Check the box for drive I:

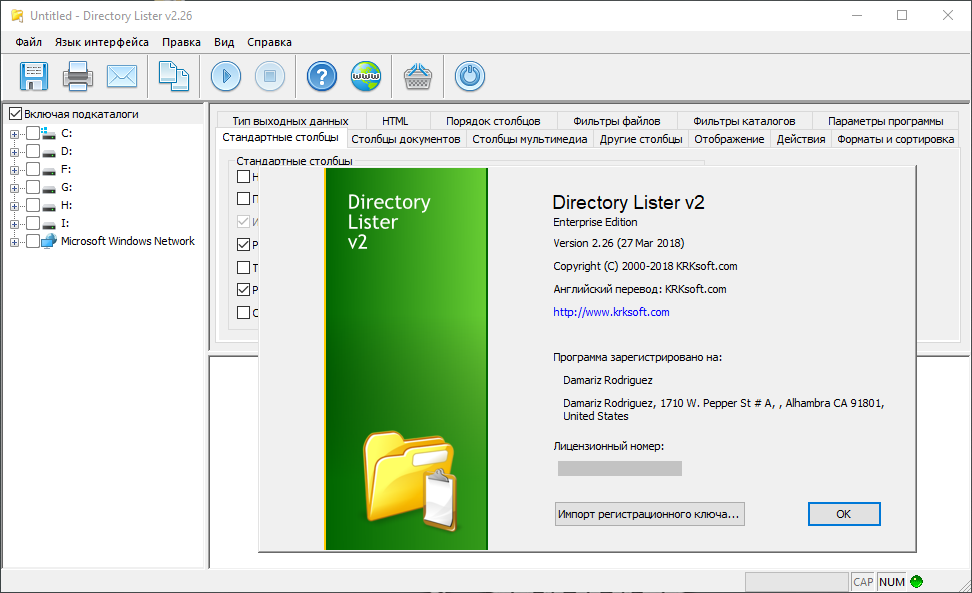33,223
